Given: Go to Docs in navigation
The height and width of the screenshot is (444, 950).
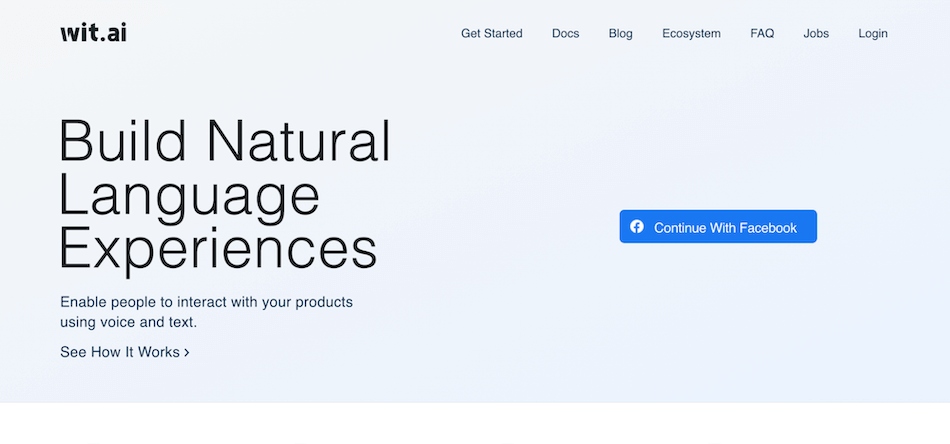Looking at the screenshot, I should click(565, 33).
